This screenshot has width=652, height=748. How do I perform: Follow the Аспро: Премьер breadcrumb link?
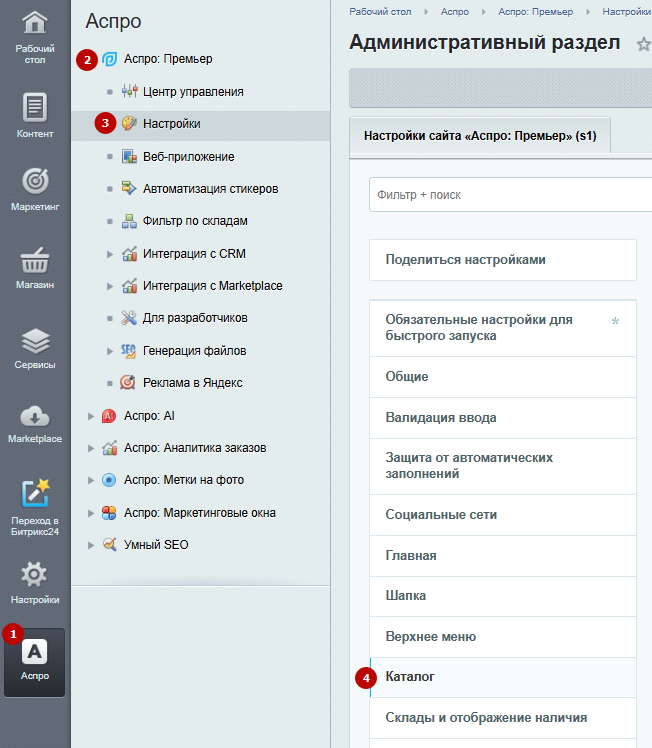536,12
